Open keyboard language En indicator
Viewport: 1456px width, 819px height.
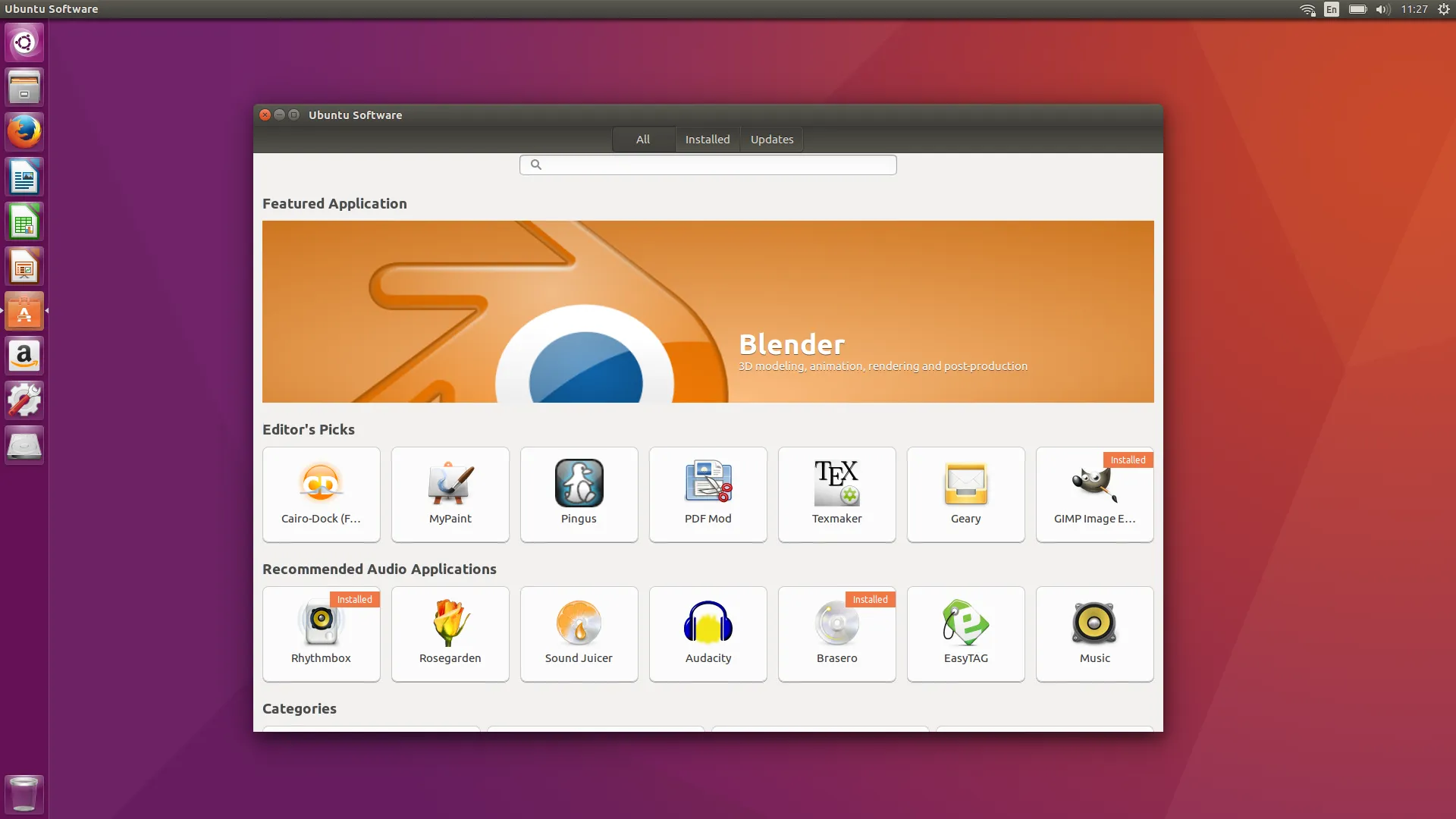click(1332, 9)
